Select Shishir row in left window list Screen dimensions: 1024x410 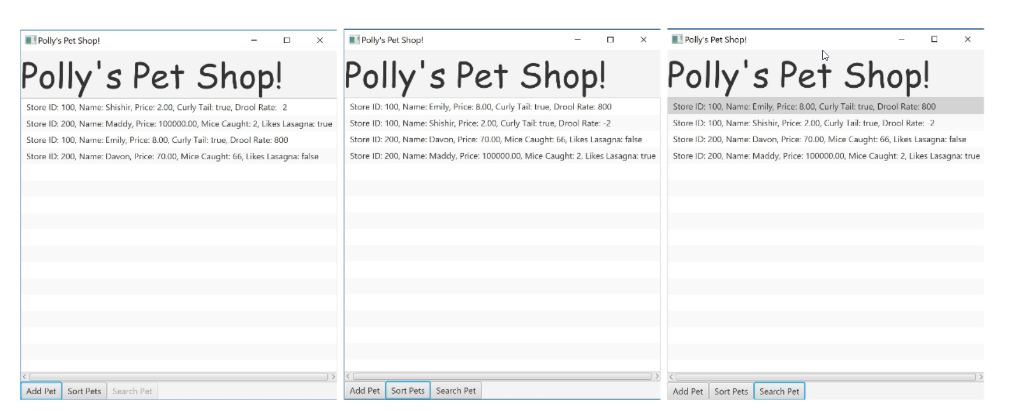pyautogui.click(x=179, y=107)
